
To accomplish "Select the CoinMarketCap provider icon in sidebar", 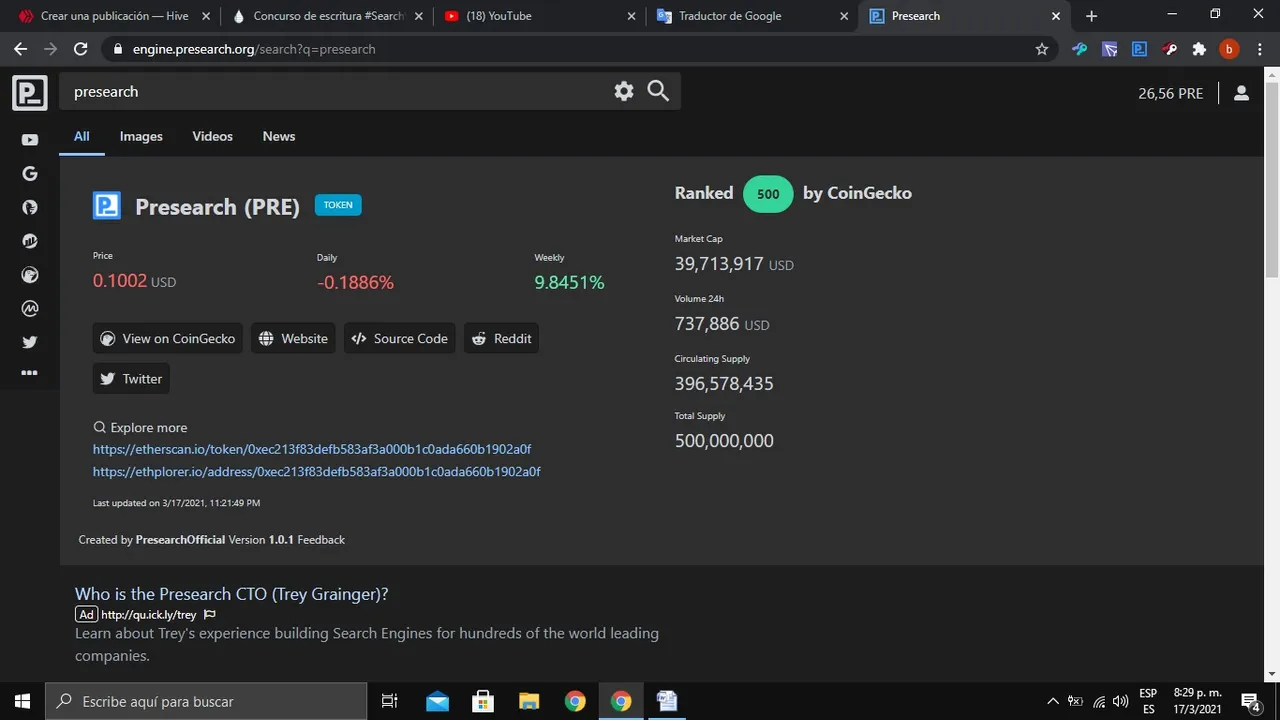I will [30, 309].
